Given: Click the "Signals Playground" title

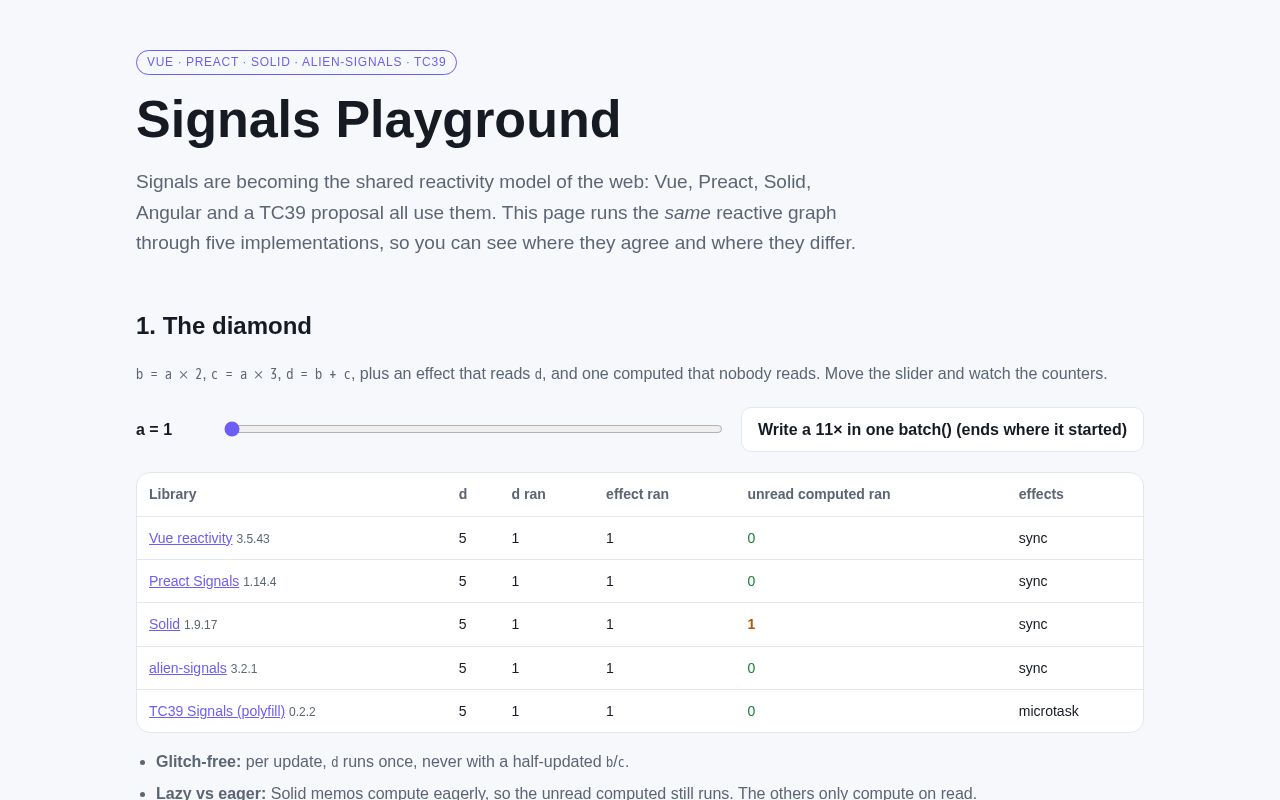Looking at the screenshot, I should pos(378,119).
